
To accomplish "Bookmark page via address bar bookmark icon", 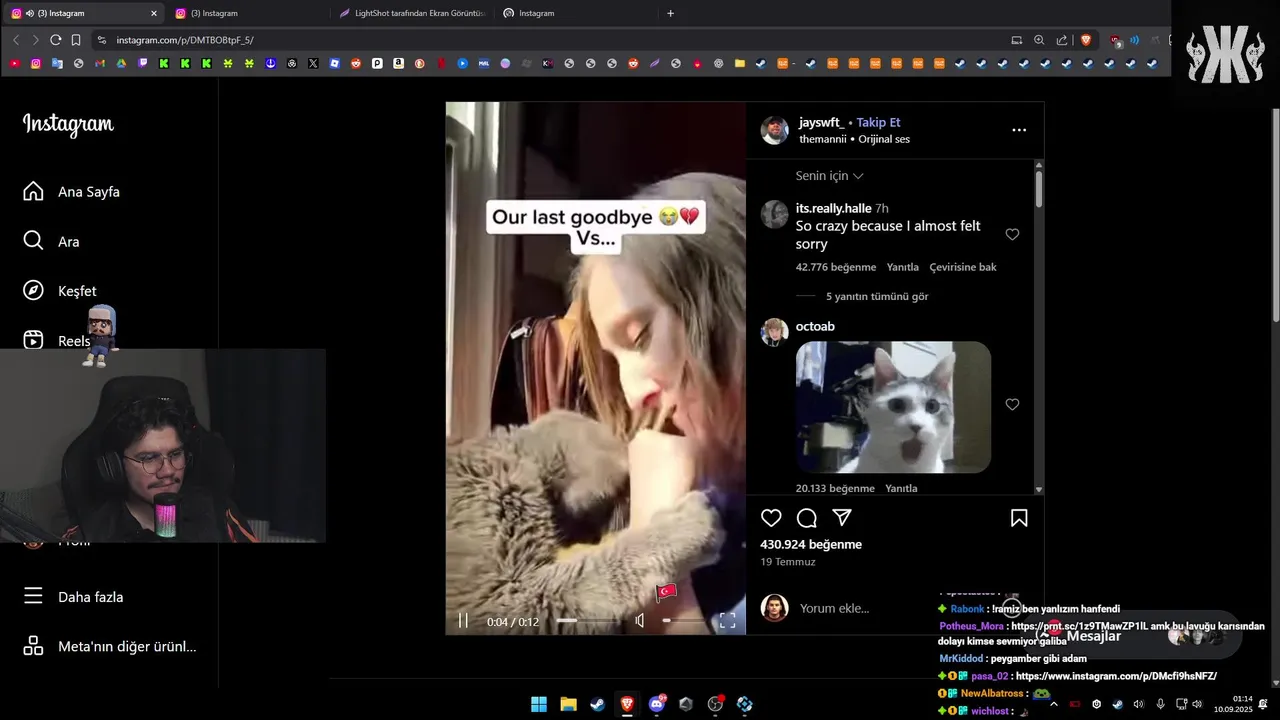I will 76,40.
